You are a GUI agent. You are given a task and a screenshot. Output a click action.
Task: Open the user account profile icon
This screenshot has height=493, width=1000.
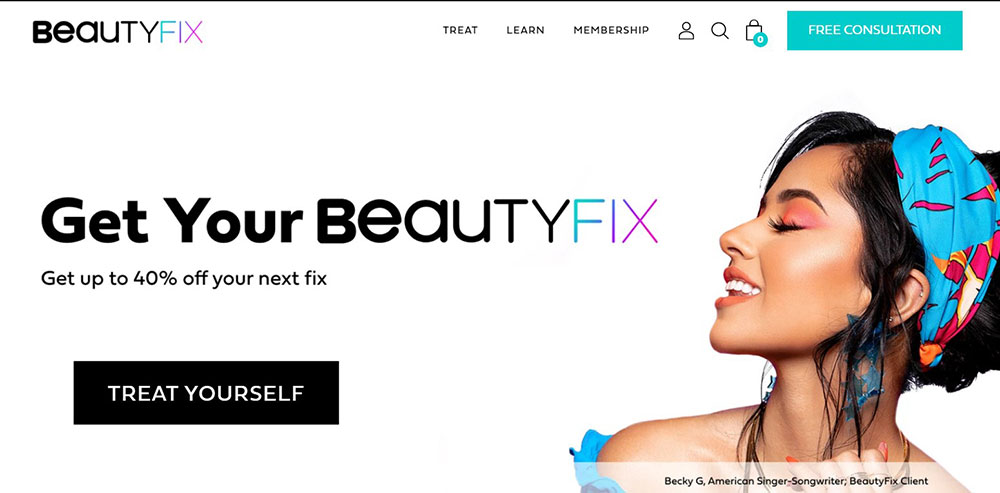tap(686, 31)
